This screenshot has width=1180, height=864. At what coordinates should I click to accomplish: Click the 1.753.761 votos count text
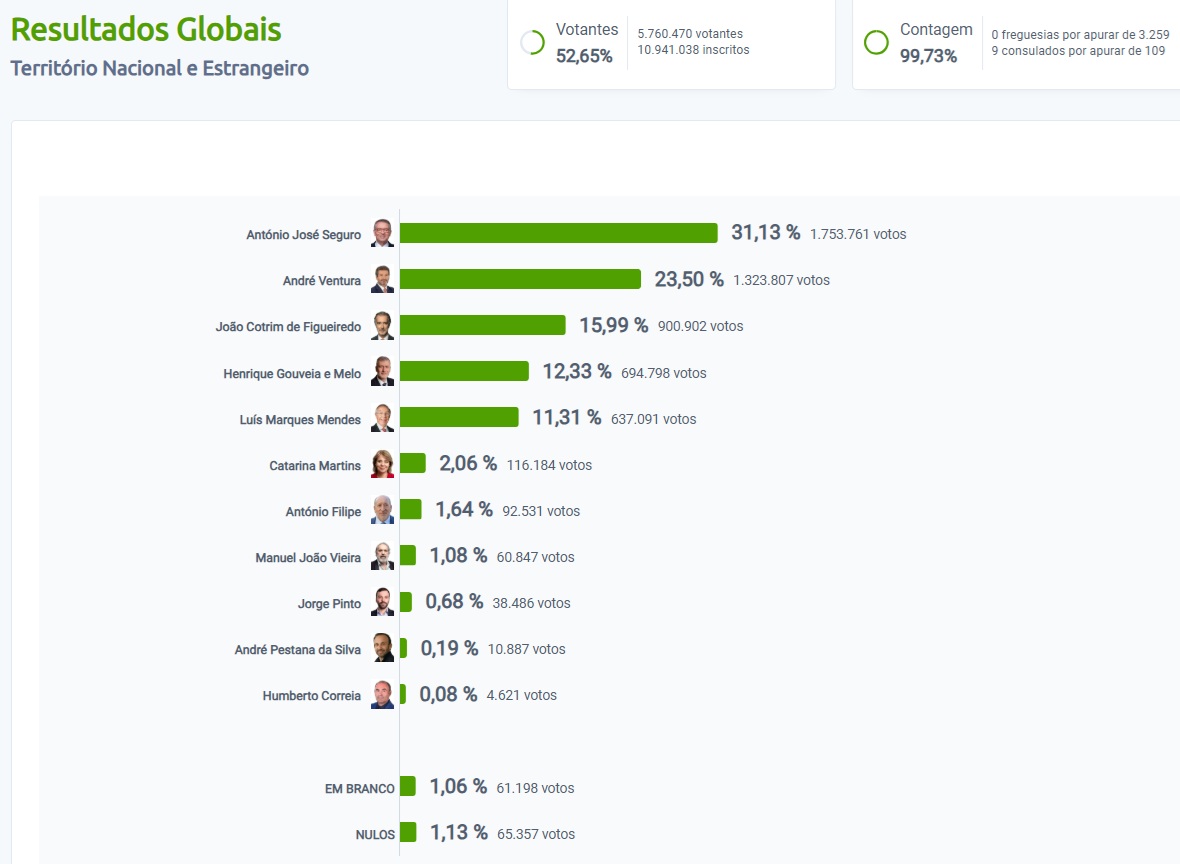[858, 234]
